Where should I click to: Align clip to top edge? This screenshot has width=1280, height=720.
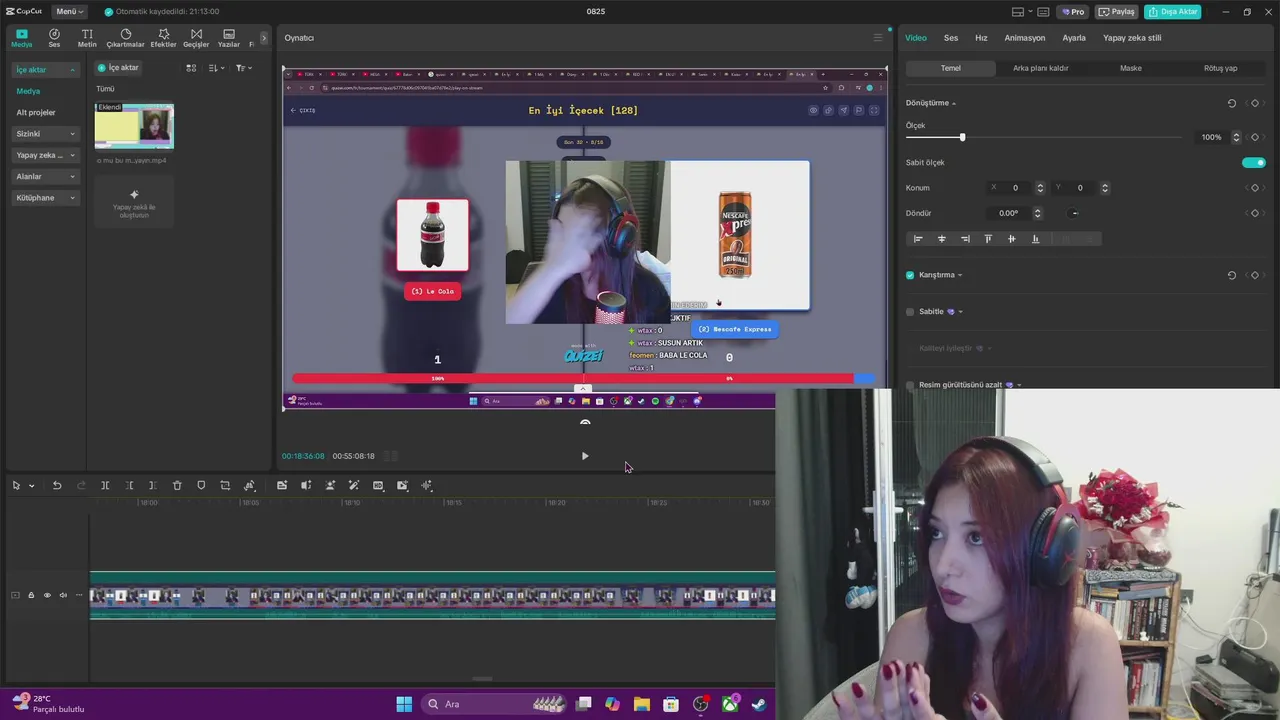(x=988, y=239)
